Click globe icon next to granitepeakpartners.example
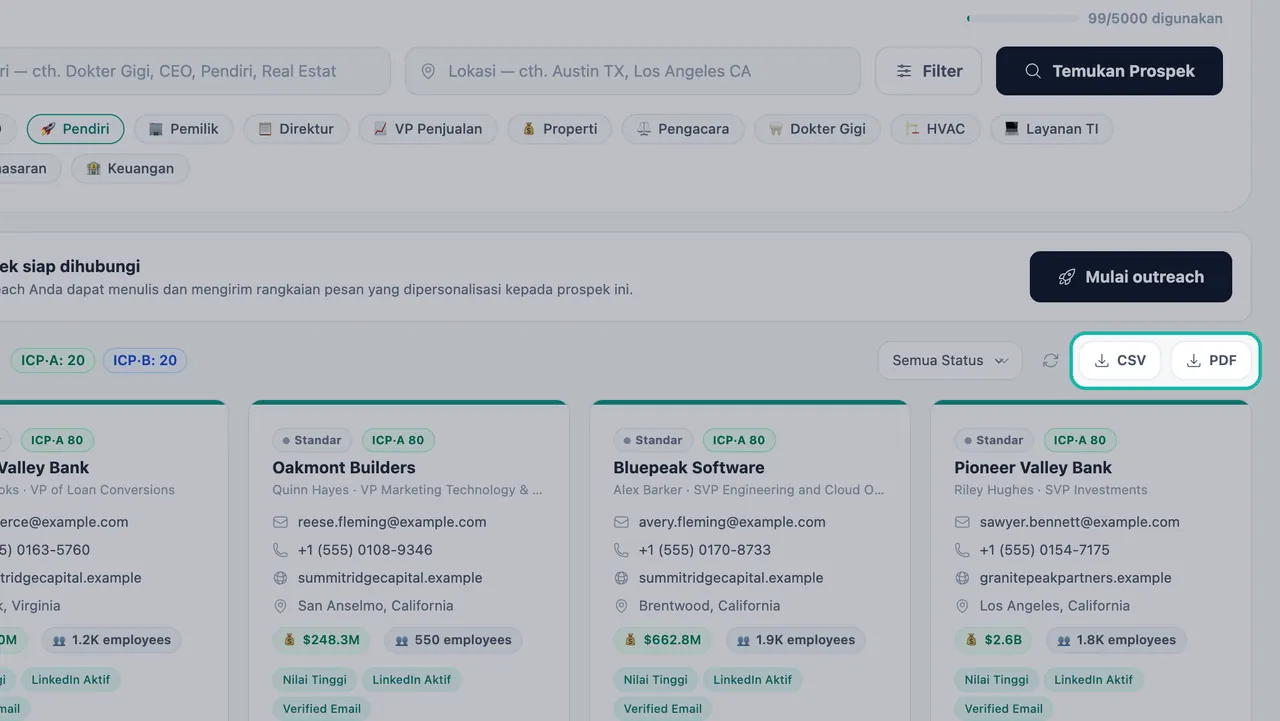Viewport: 1280px width, 721px height. [x=962, y=578]
